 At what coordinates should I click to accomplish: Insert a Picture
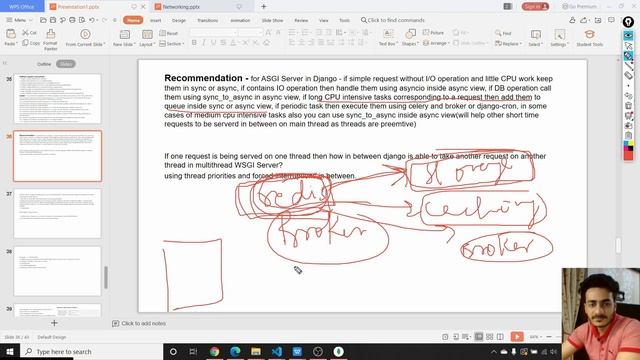[x=433, y=33]
